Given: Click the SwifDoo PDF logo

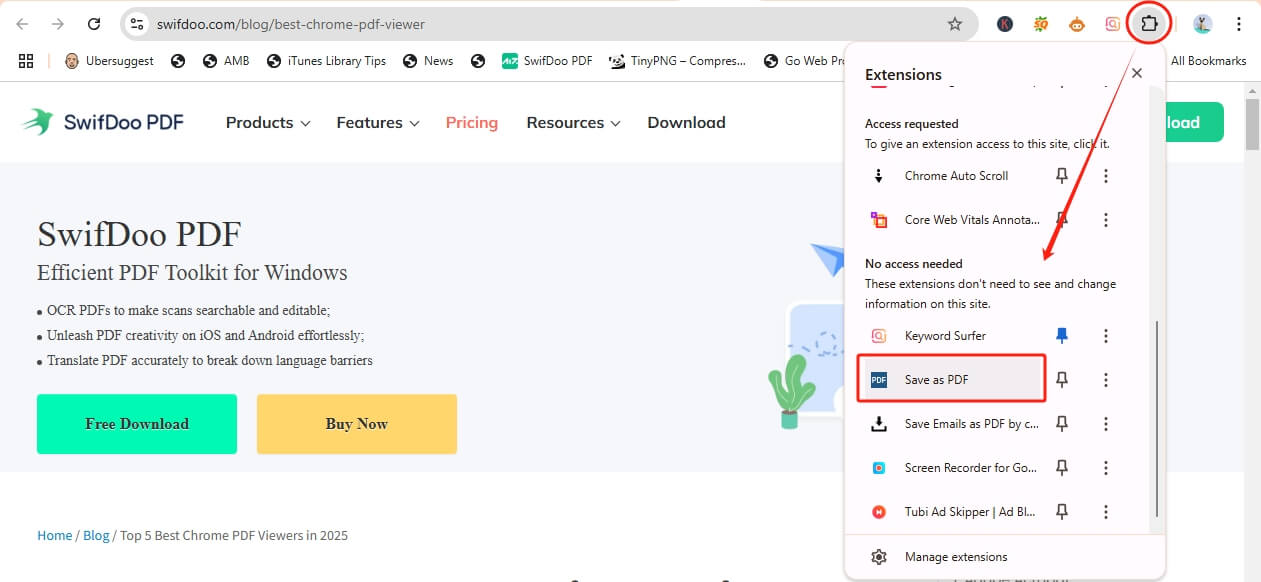Looking at the screenshot, I should [103, 122].
